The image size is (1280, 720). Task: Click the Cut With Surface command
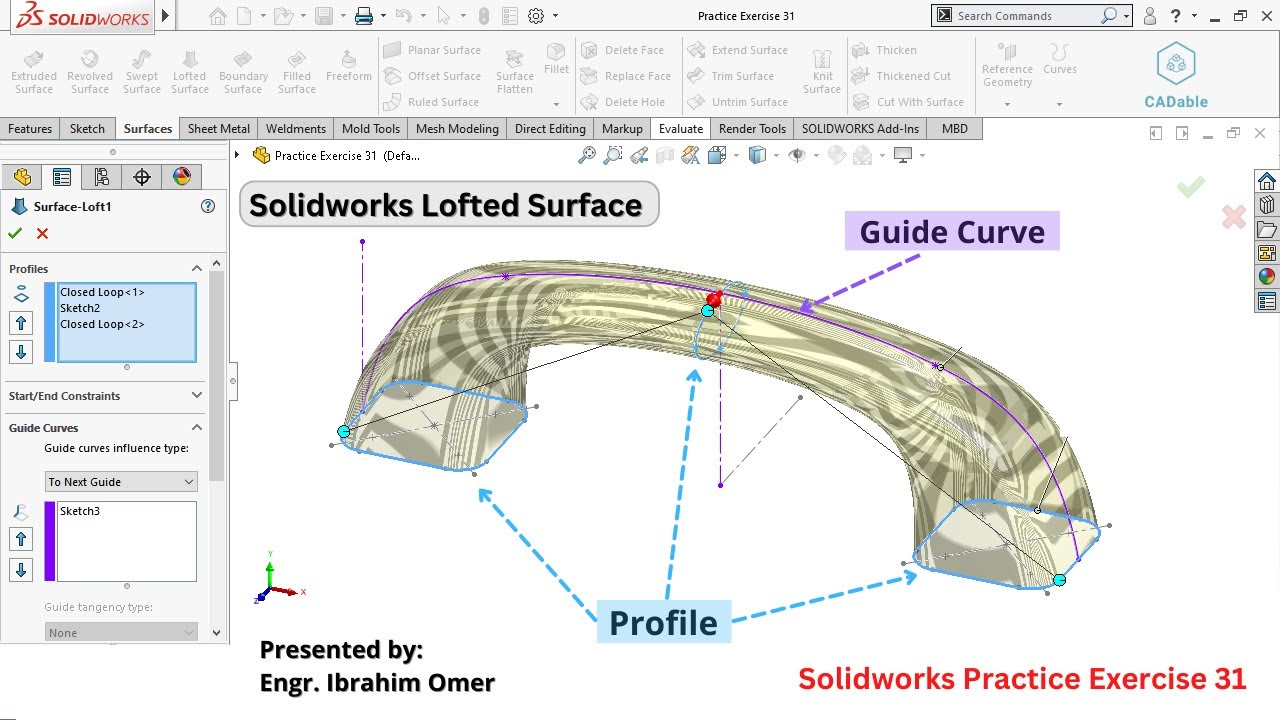(x=908, y=102)
